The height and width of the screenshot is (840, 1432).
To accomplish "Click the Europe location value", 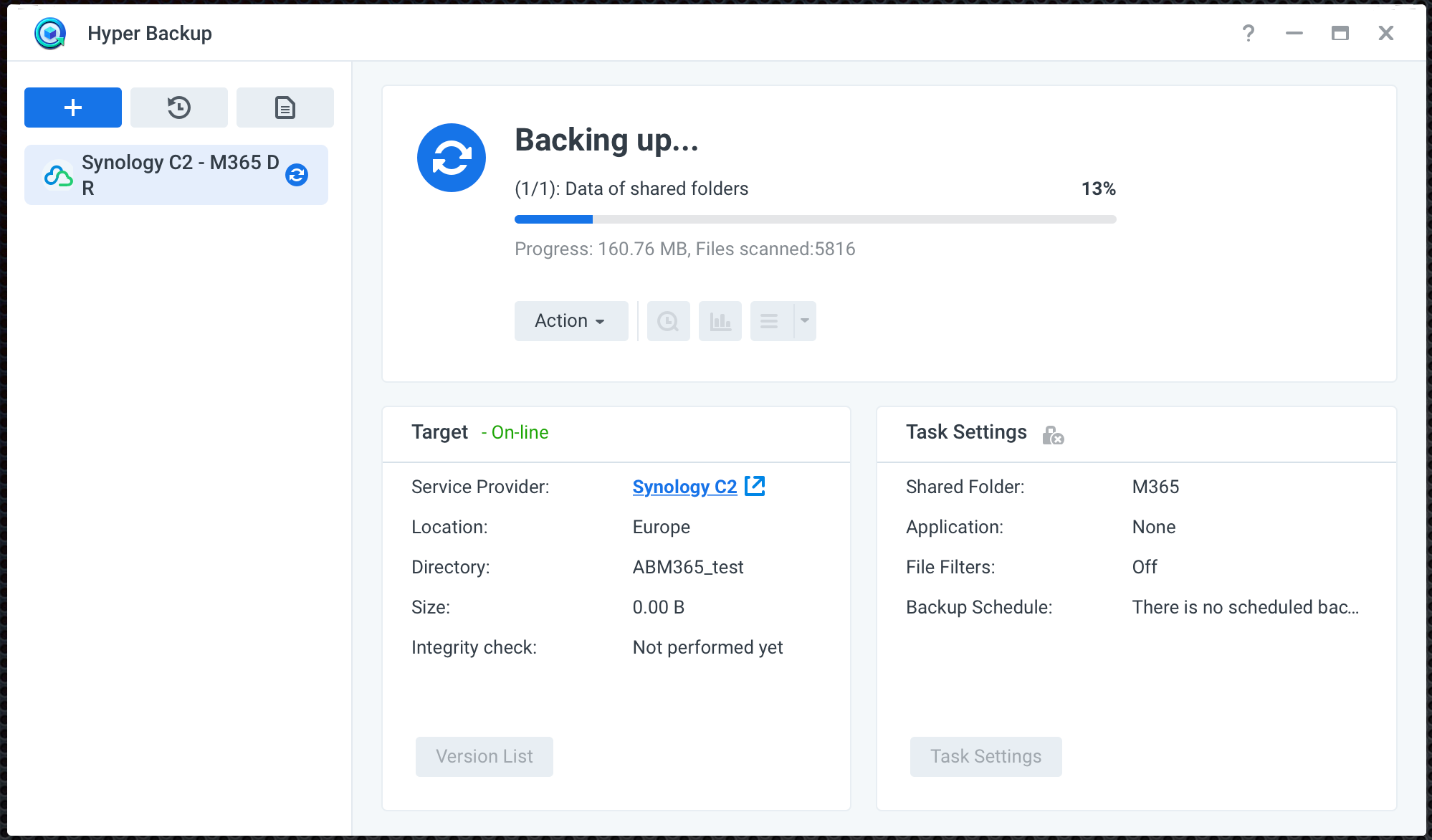I will [661, 527].
